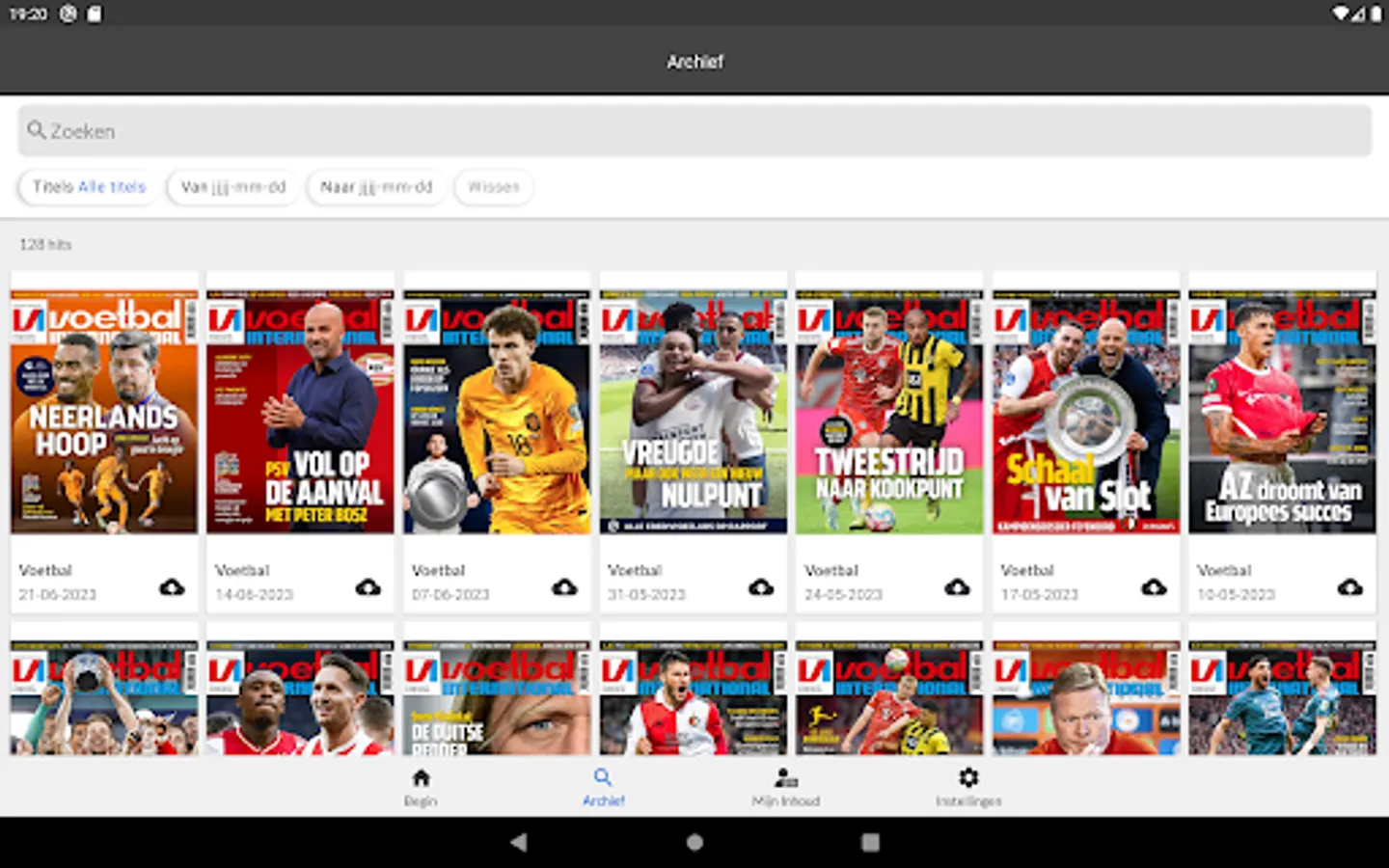Open the AZ droomt van Europees succes cover
Viewport: 1389px width, 868px height.
click(1282, 412)
